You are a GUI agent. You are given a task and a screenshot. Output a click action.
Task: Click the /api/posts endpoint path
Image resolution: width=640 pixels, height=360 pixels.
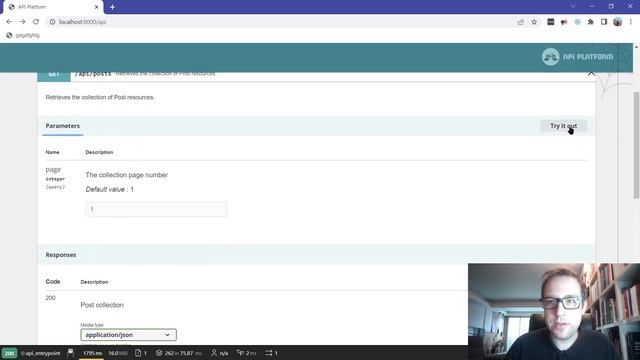pos(93,75)
